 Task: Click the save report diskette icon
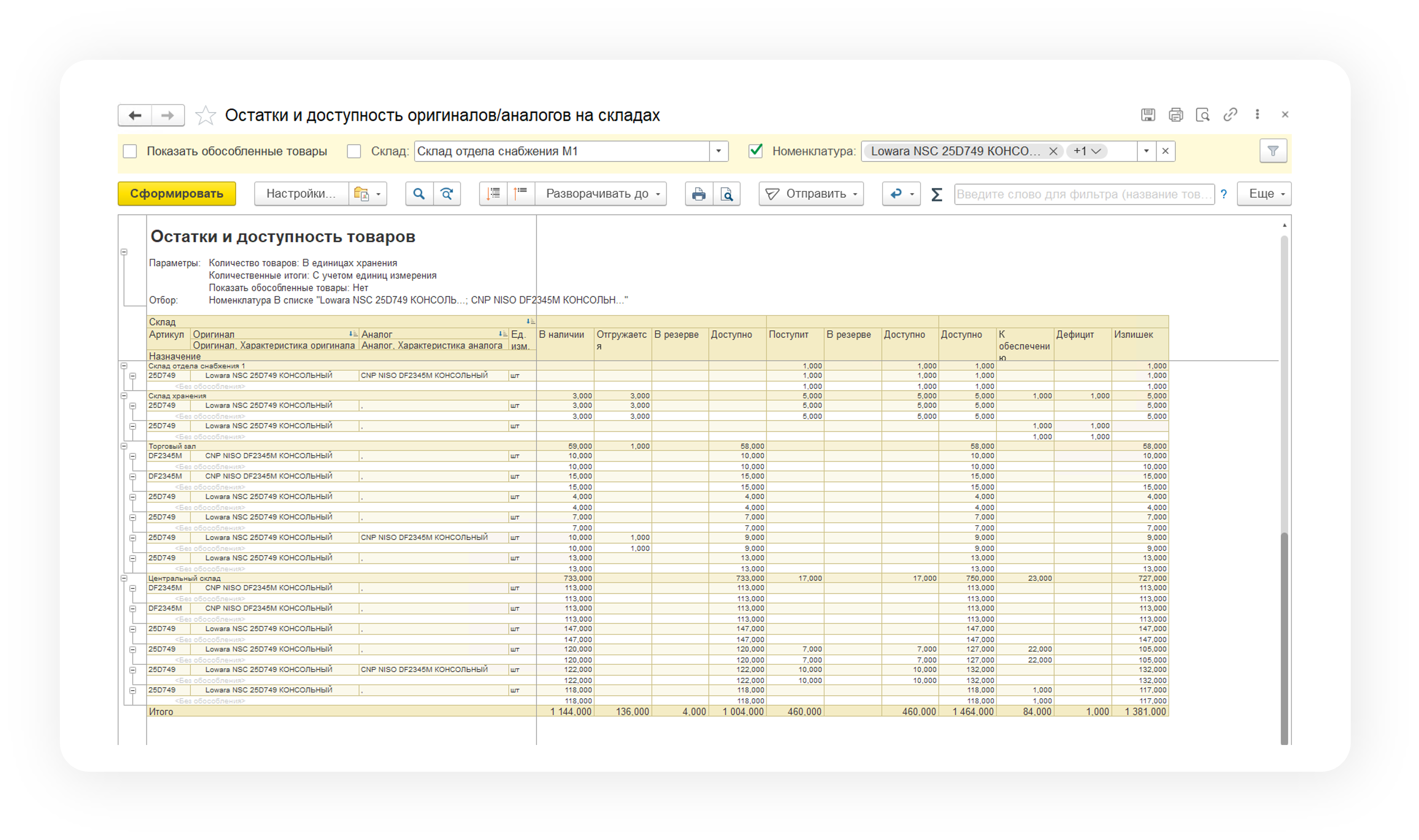pyautogui.click(x=1148, y=115)
